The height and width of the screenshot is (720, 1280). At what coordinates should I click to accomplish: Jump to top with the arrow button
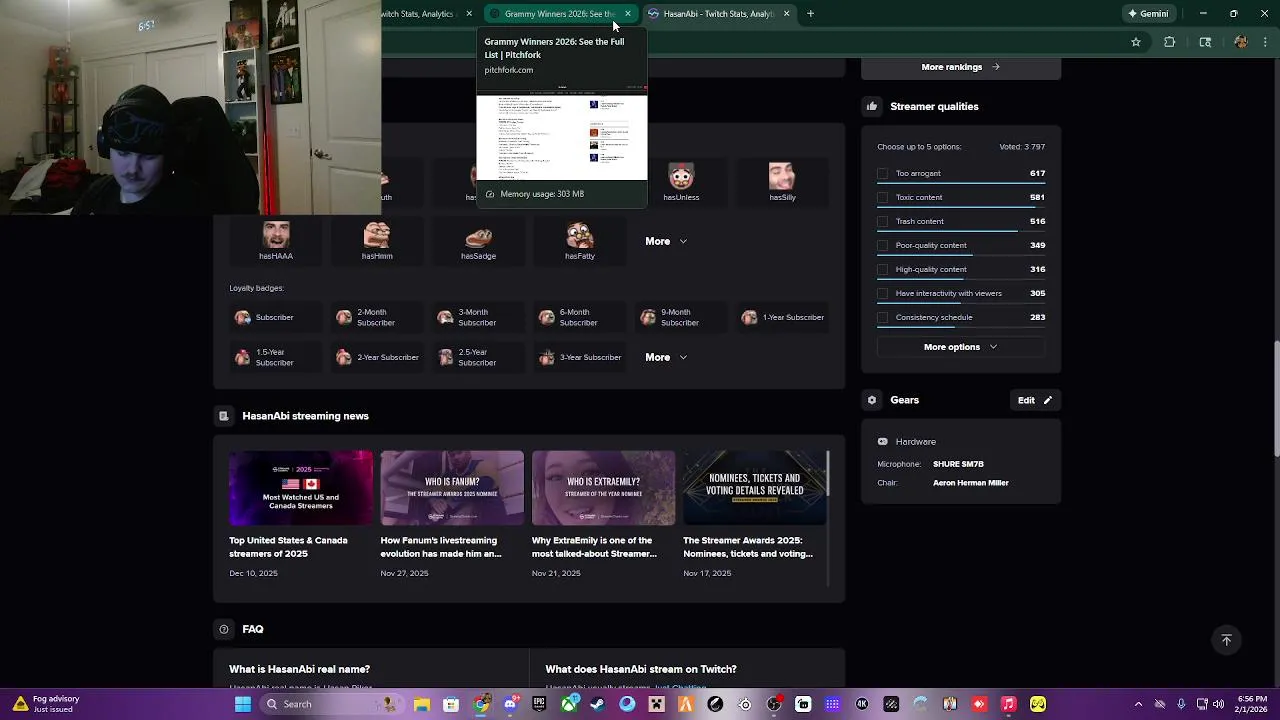coord(1226,640)
